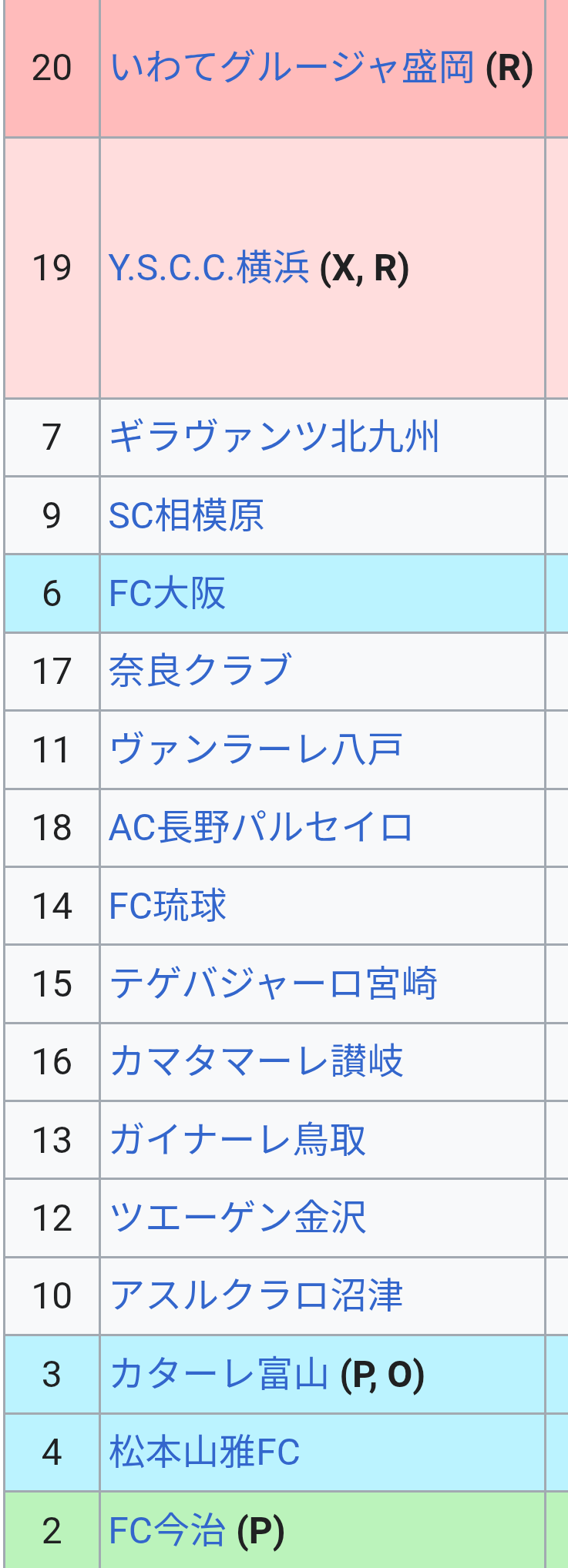Click the rank 19 cell
The width and height of the screenshot is (568, 1568).
tap(52, 268)
